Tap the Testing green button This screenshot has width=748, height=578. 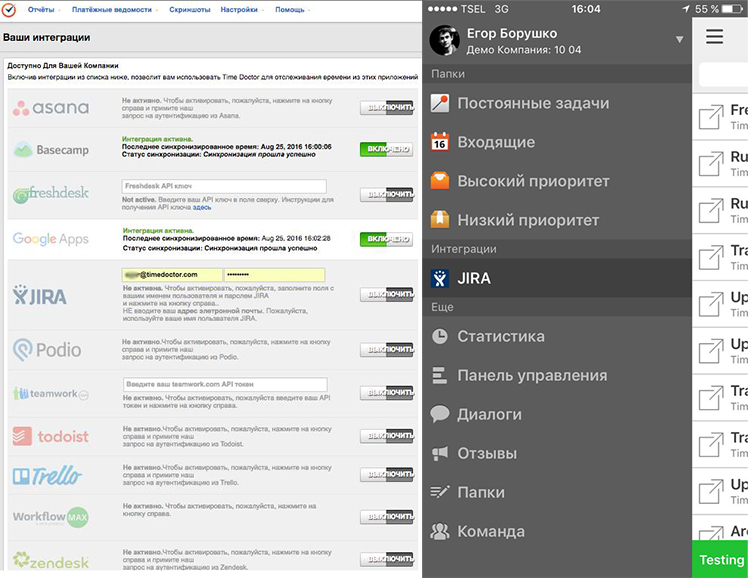(x=720, y=559)
